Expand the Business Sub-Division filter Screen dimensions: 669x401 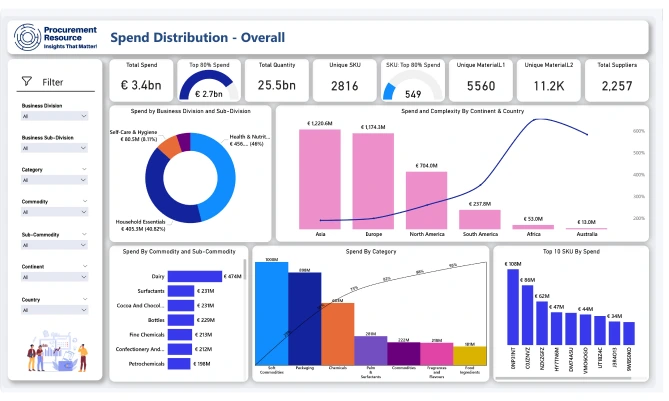click(x=57, y=149)
